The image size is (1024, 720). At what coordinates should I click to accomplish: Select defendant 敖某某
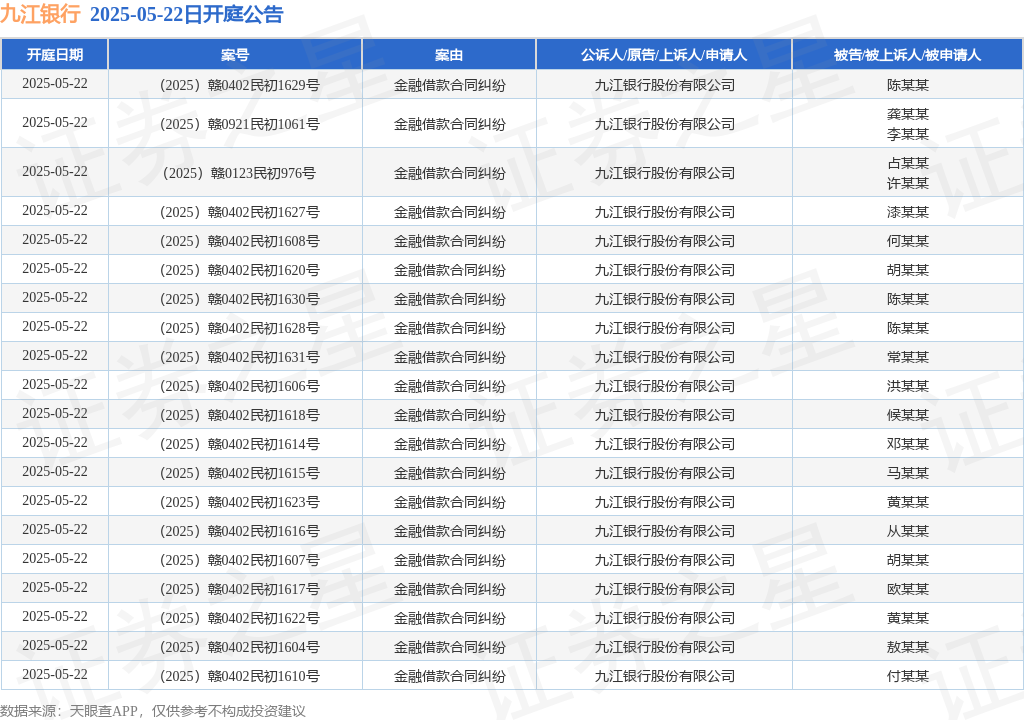click(x=908, y=647)
